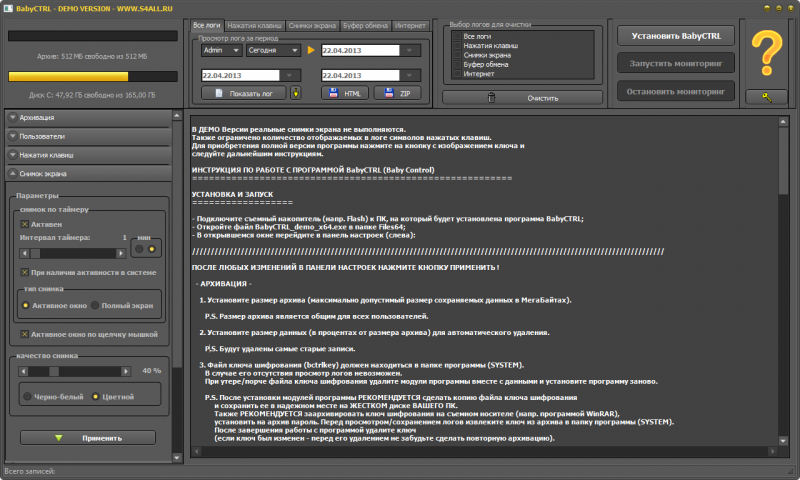Expand the Пользователи settings section
The height and width of the screenshot is (480, 800).
(x=89, y=136)
